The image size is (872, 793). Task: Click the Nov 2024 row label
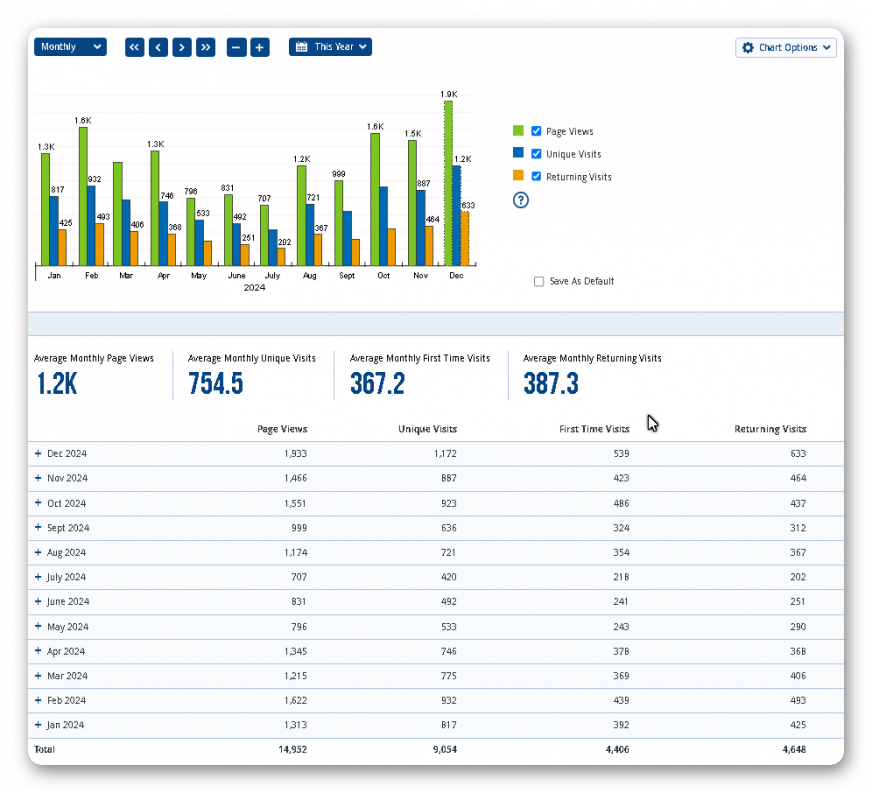pyautogui.click(x=67, y=479)
